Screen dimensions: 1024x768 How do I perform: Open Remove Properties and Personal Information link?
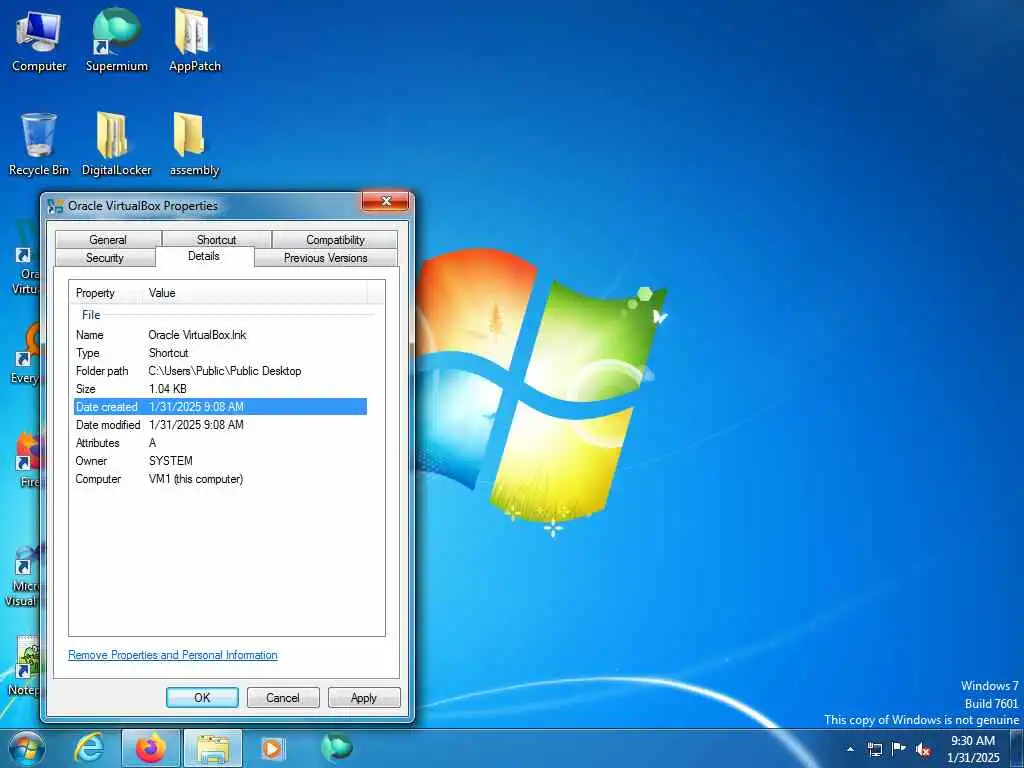[173, 655]
